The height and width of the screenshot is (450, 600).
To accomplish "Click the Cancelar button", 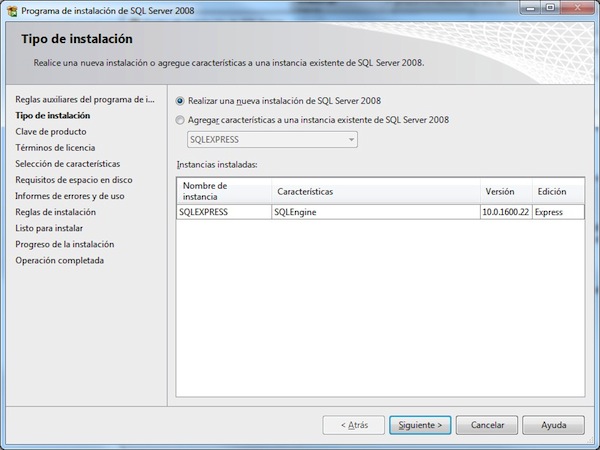I will (487, 425).
